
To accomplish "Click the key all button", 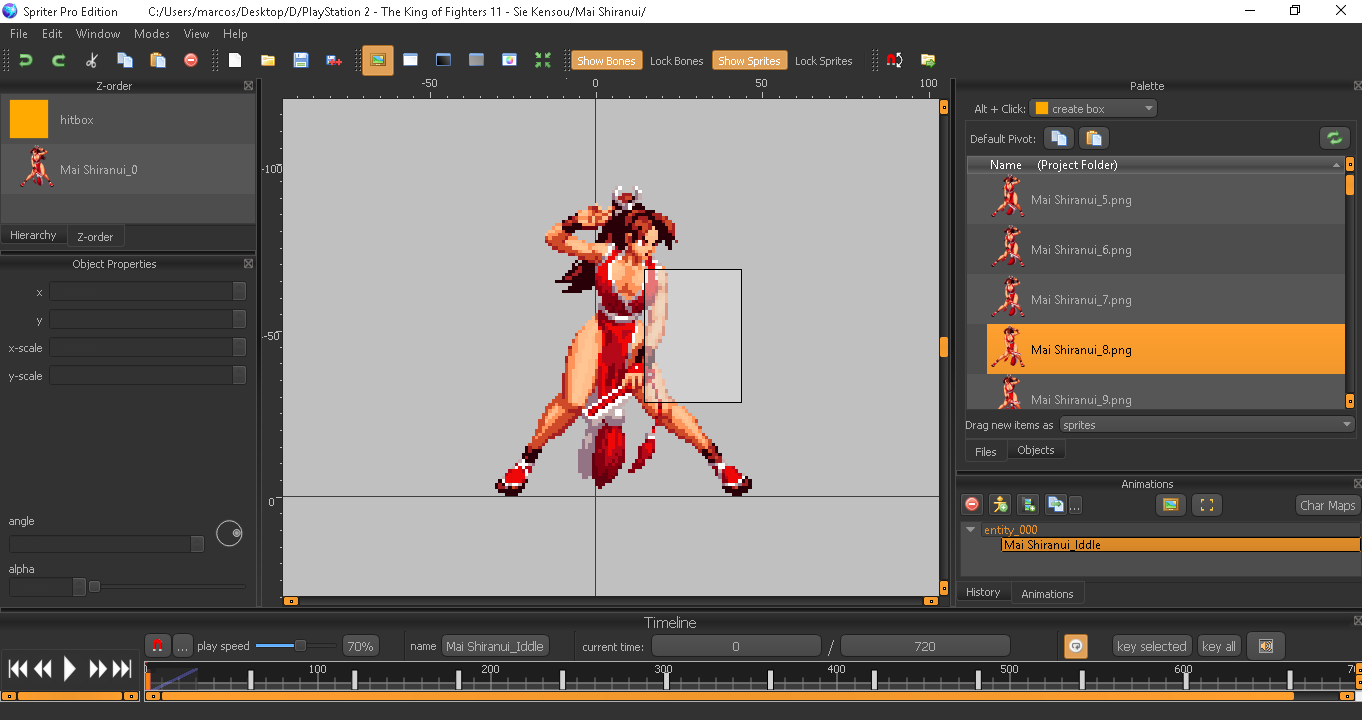I will (x=1218, y=646).
